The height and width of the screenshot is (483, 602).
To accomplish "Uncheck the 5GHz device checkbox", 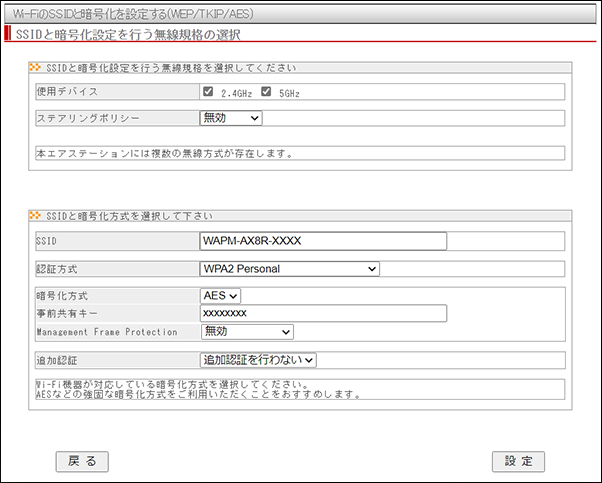I will pos(266,92).
